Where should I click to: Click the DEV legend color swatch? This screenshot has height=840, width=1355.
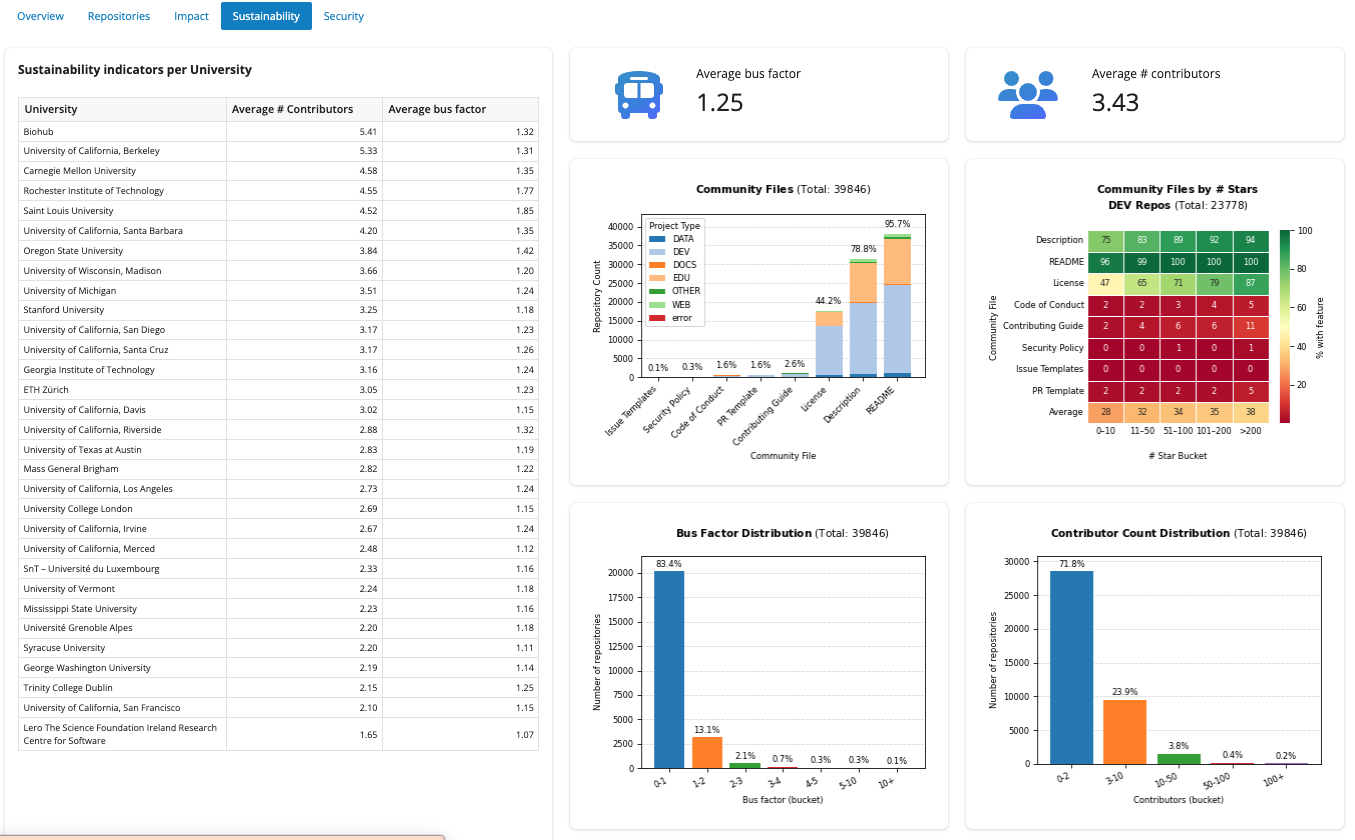pos(657,252)
